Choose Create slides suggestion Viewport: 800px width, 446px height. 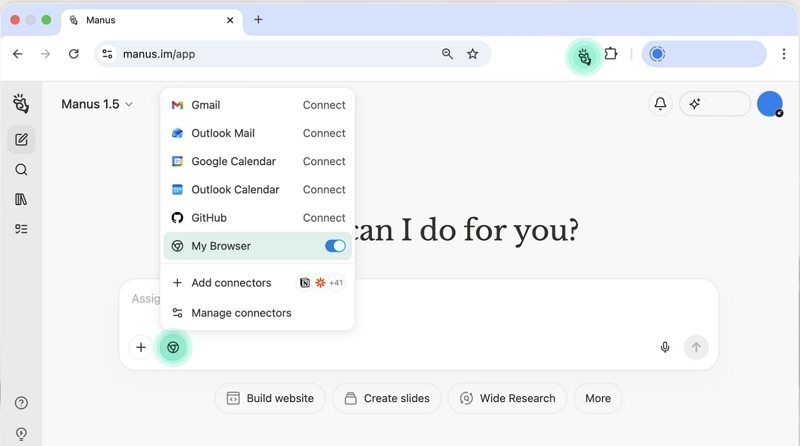pyautogui.click(x=387, y=399)
